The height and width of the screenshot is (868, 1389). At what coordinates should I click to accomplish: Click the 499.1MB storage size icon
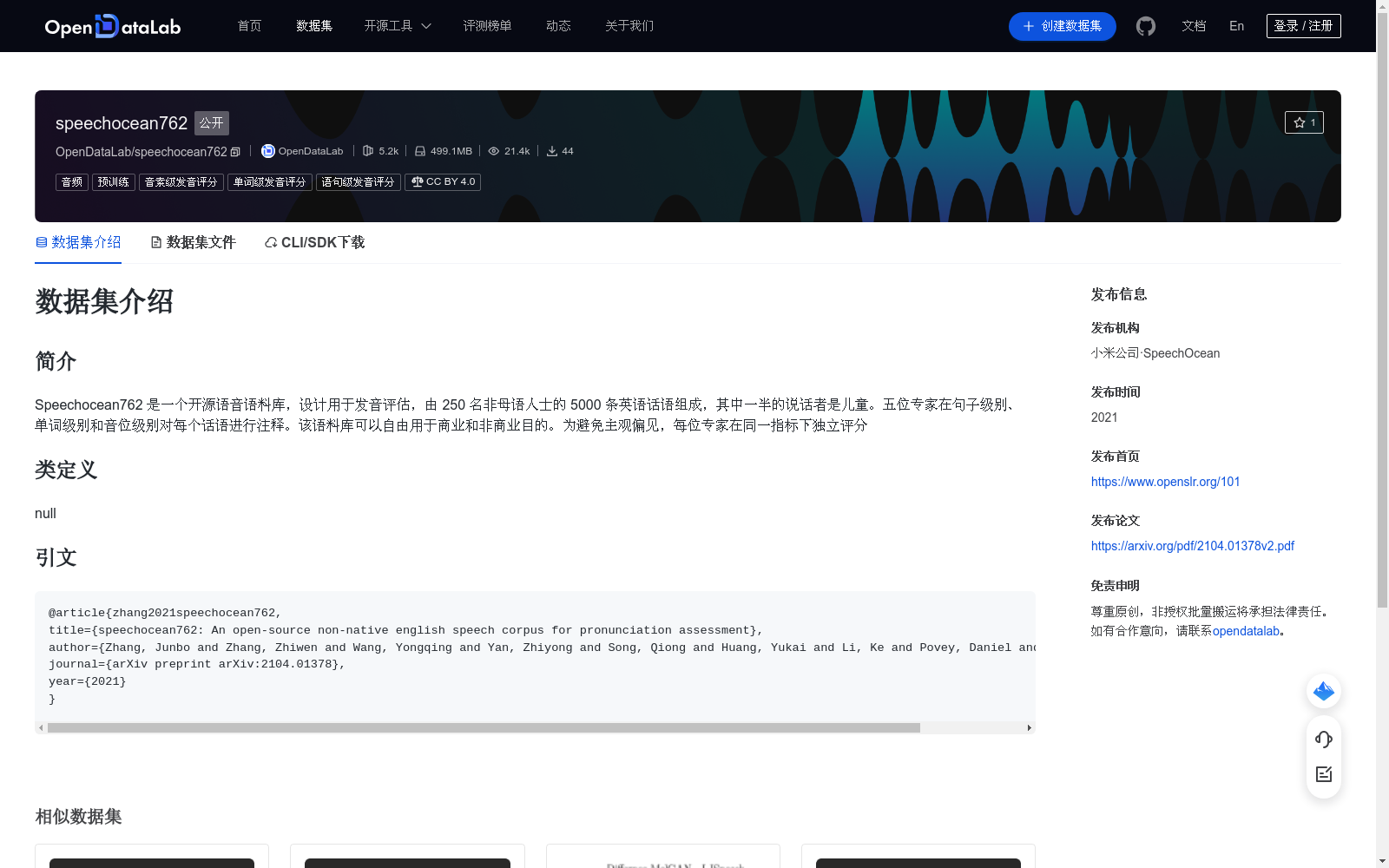click(420, 151)
